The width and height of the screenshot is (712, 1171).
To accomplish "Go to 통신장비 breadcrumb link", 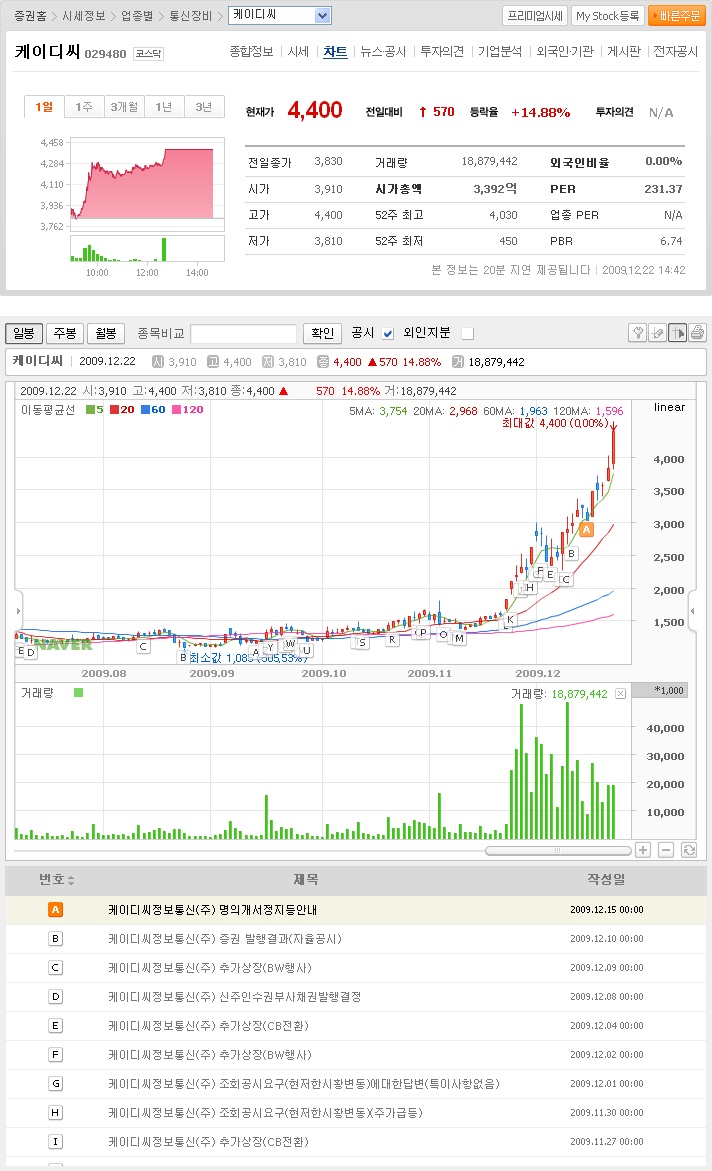I will click(191, 16).
